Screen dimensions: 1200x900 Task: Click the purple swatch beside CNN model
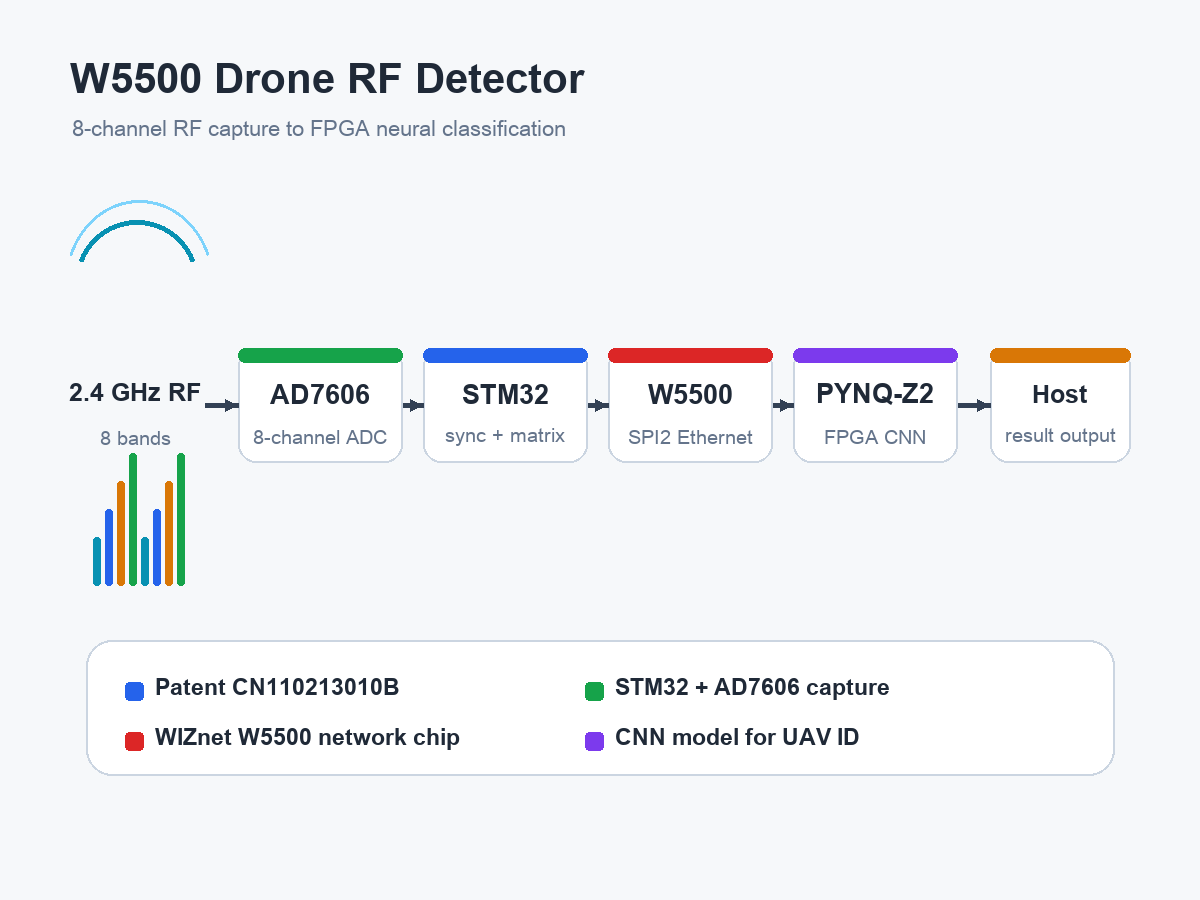tap(594, 740)
